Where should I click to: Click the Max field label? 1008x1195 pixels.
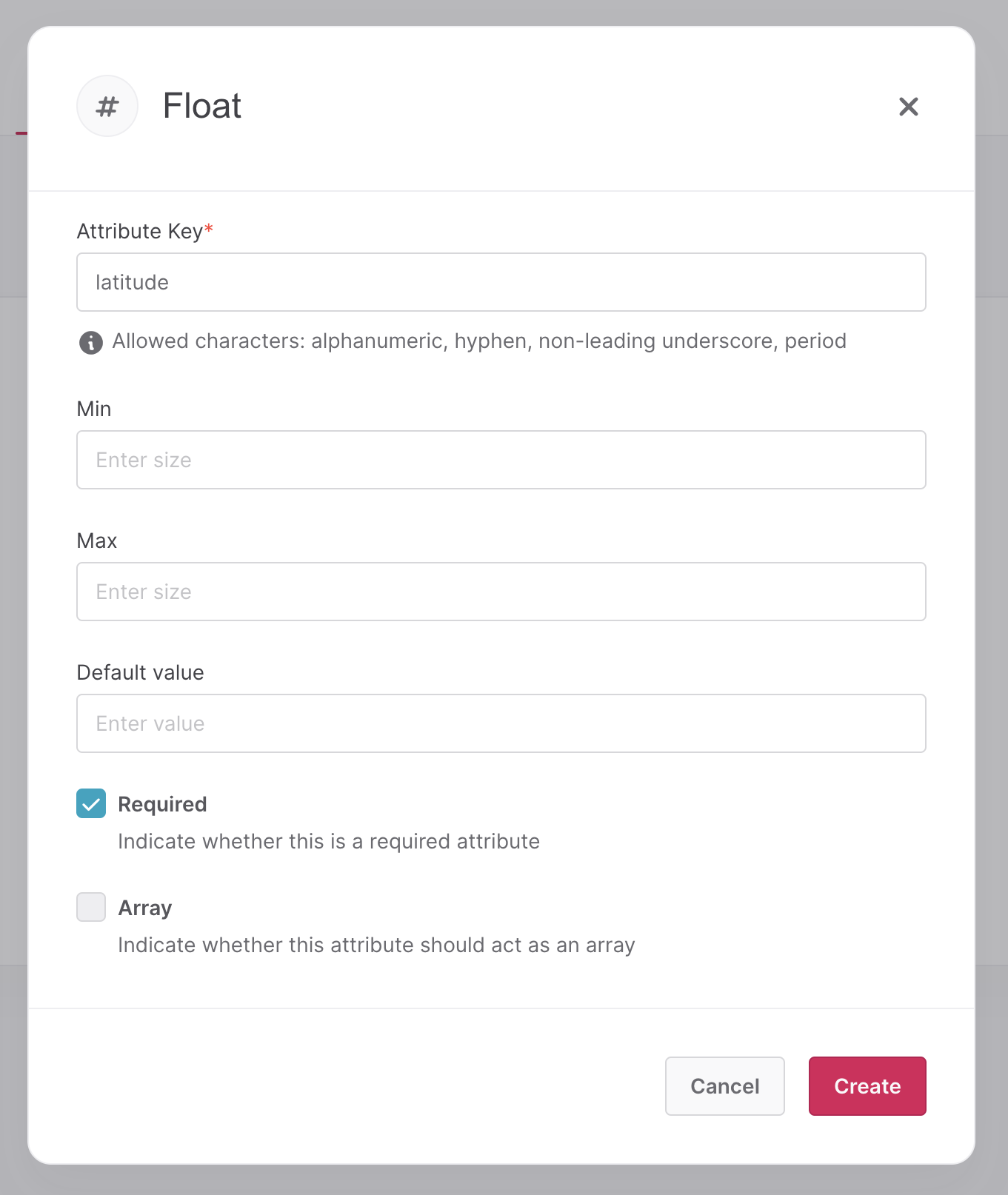tap(97, 541)
